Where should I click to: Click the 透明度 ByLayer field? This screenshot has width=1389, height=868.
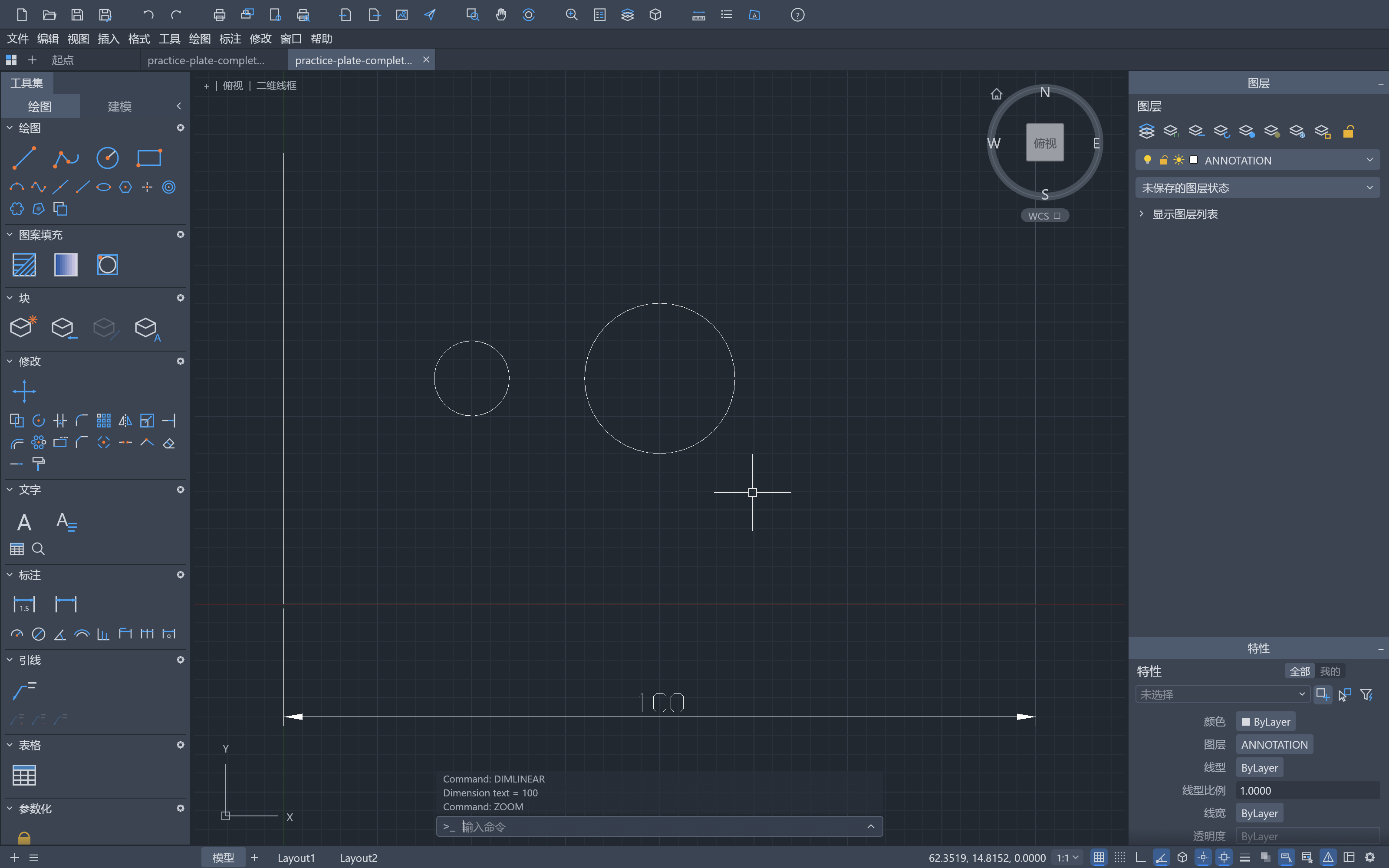click(x=1307, y=836)
